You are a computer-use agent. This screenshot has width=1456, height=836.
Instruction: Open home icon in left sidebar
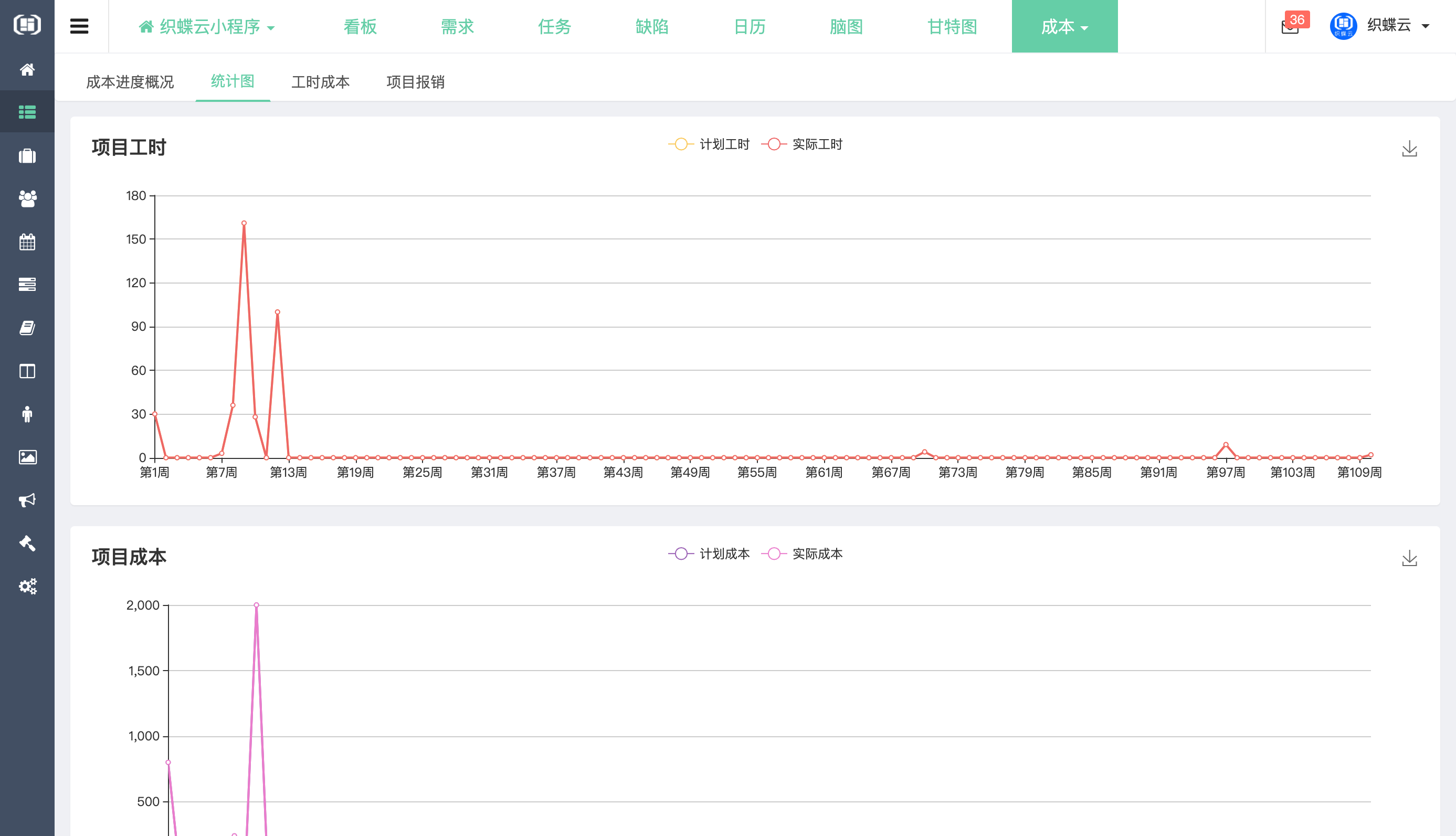tap(27, 69)
